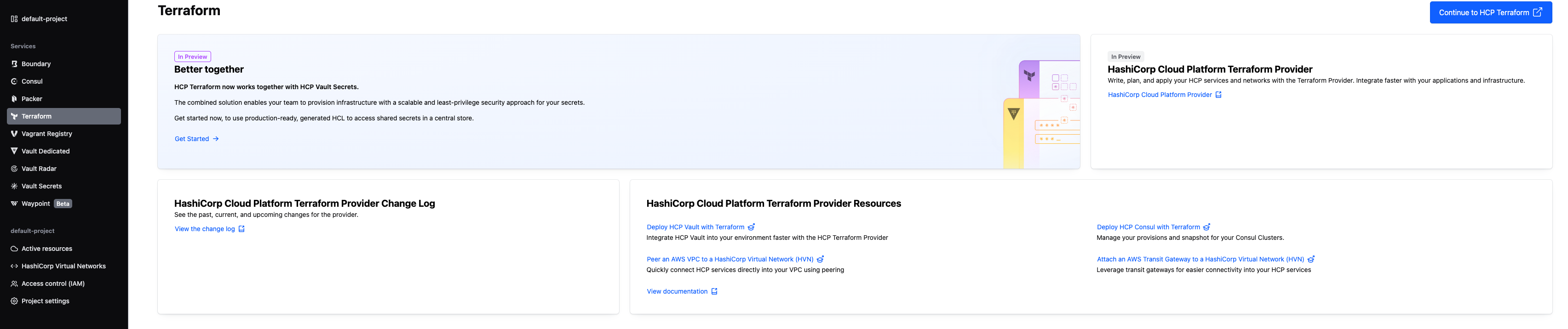Click the Packer service icon
The image size is (1568, 329).
[x=14, y=99]
